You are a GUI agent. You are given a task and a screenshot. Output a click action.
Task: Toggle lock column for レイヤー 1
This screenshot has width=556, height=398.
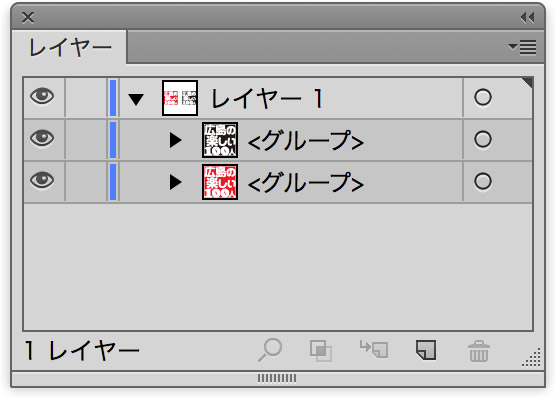click(86, 98)
